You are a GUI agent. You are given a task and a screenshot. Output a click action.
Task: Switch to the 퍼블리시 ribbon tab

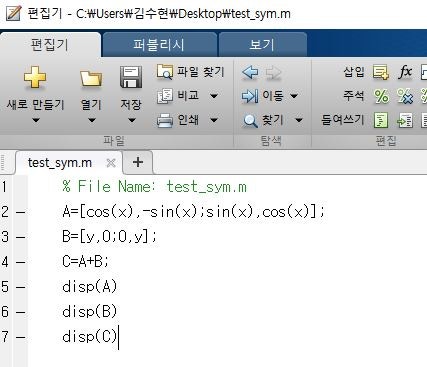(x=159, y=44)
